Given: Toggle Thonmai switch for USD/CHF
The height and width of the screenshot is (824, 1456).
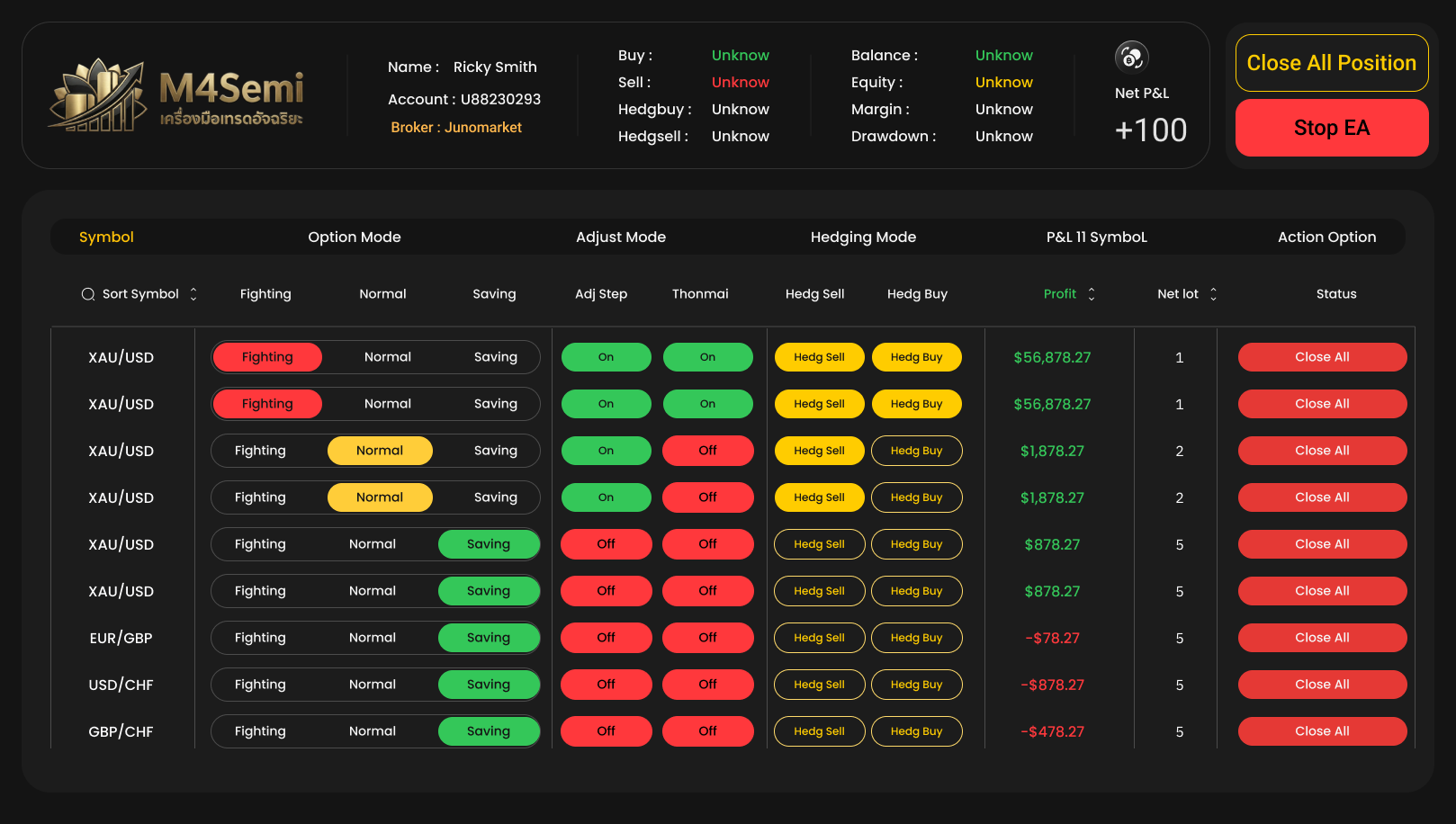Looking at the screenshot, I should (x=707, y=685).
